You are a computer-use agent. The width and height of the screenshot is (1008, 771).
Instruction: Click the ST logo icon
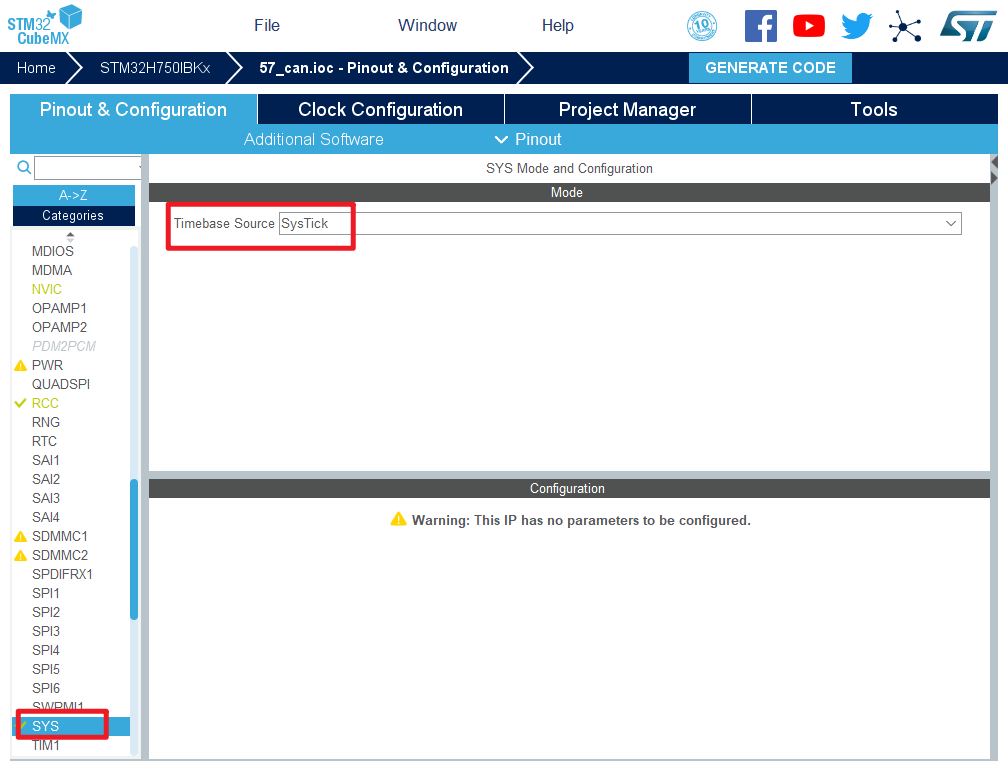tap(967, 26)
